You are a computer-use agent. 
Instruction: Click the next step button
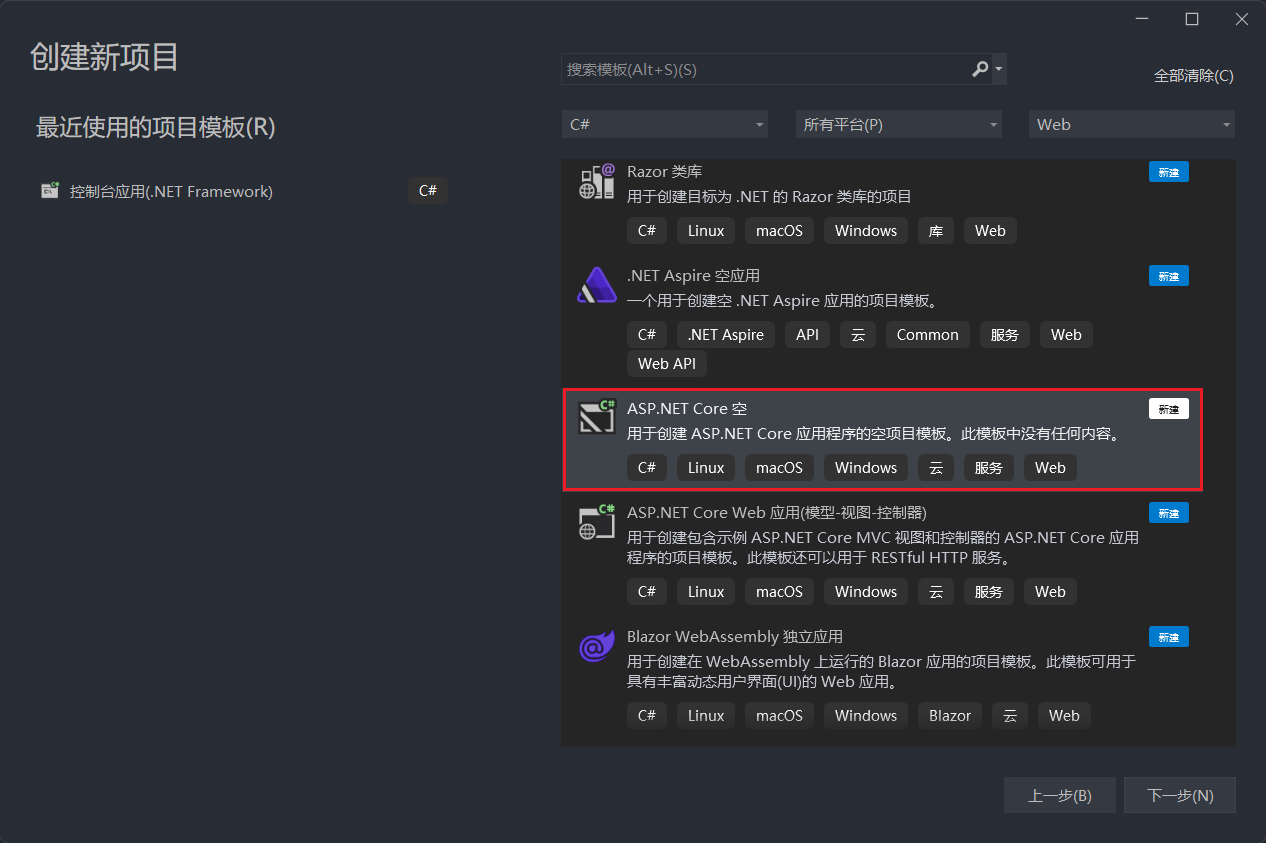pyautogui.click(x=1180, y=796)
